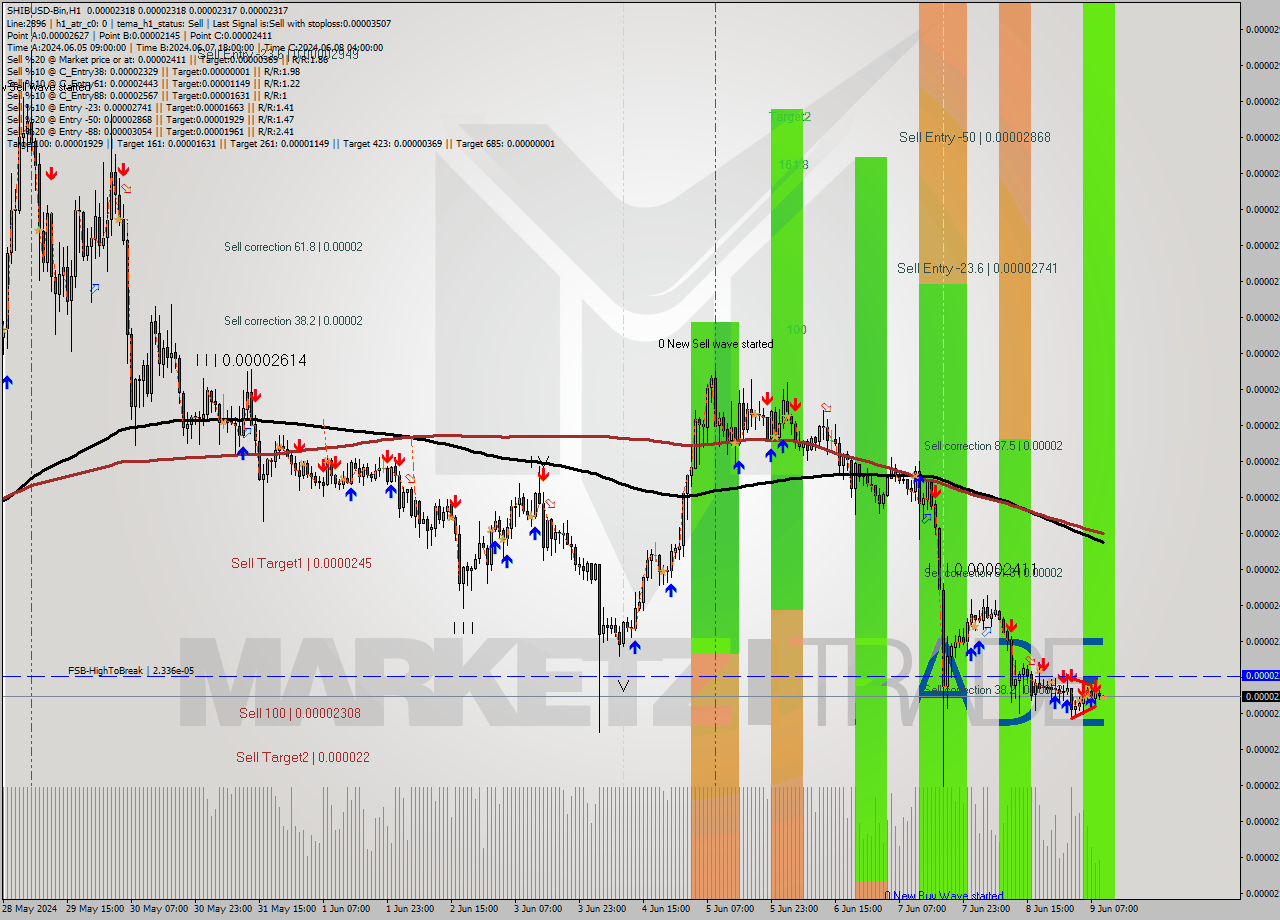Click the '4 Jun 15:00' time axis label
The height and width of the screenshot is (920, 1280).
pos(666,909)
